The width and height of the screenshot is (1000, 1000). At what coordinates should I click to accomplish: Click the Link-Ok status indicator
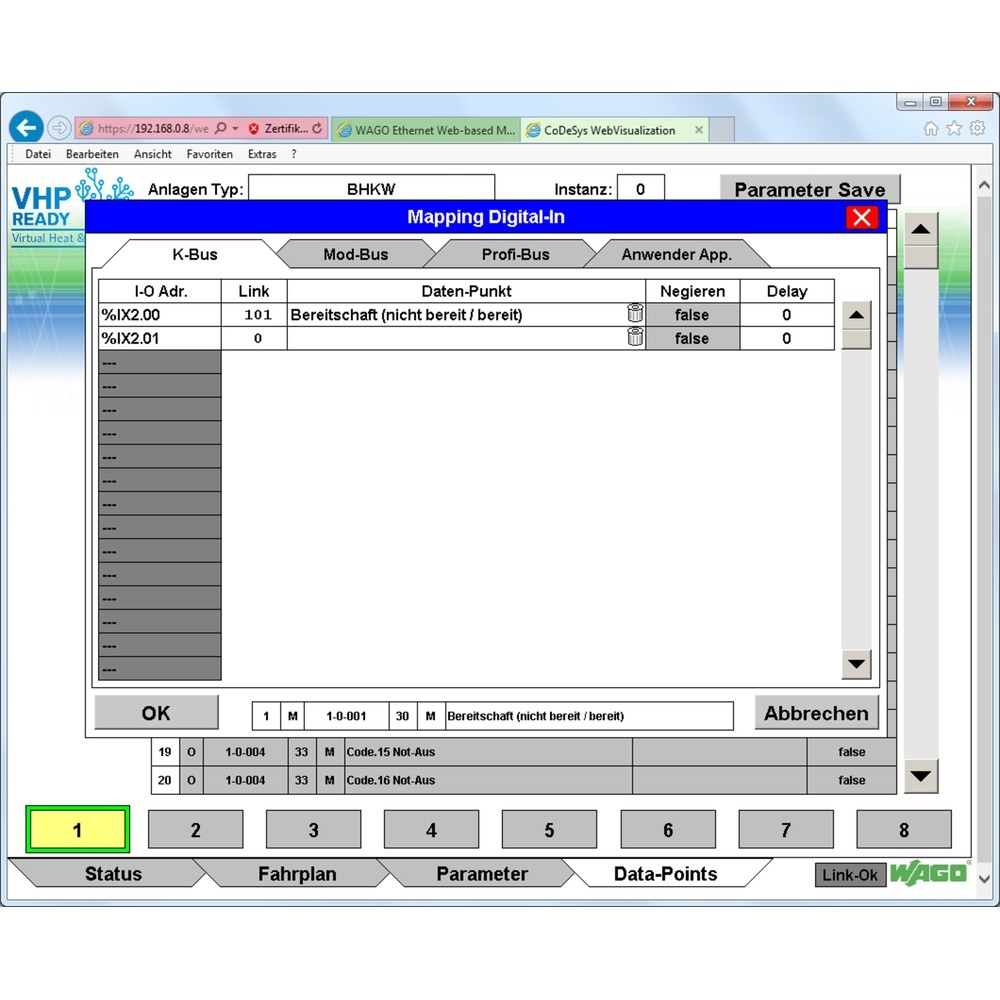(849, 874)
